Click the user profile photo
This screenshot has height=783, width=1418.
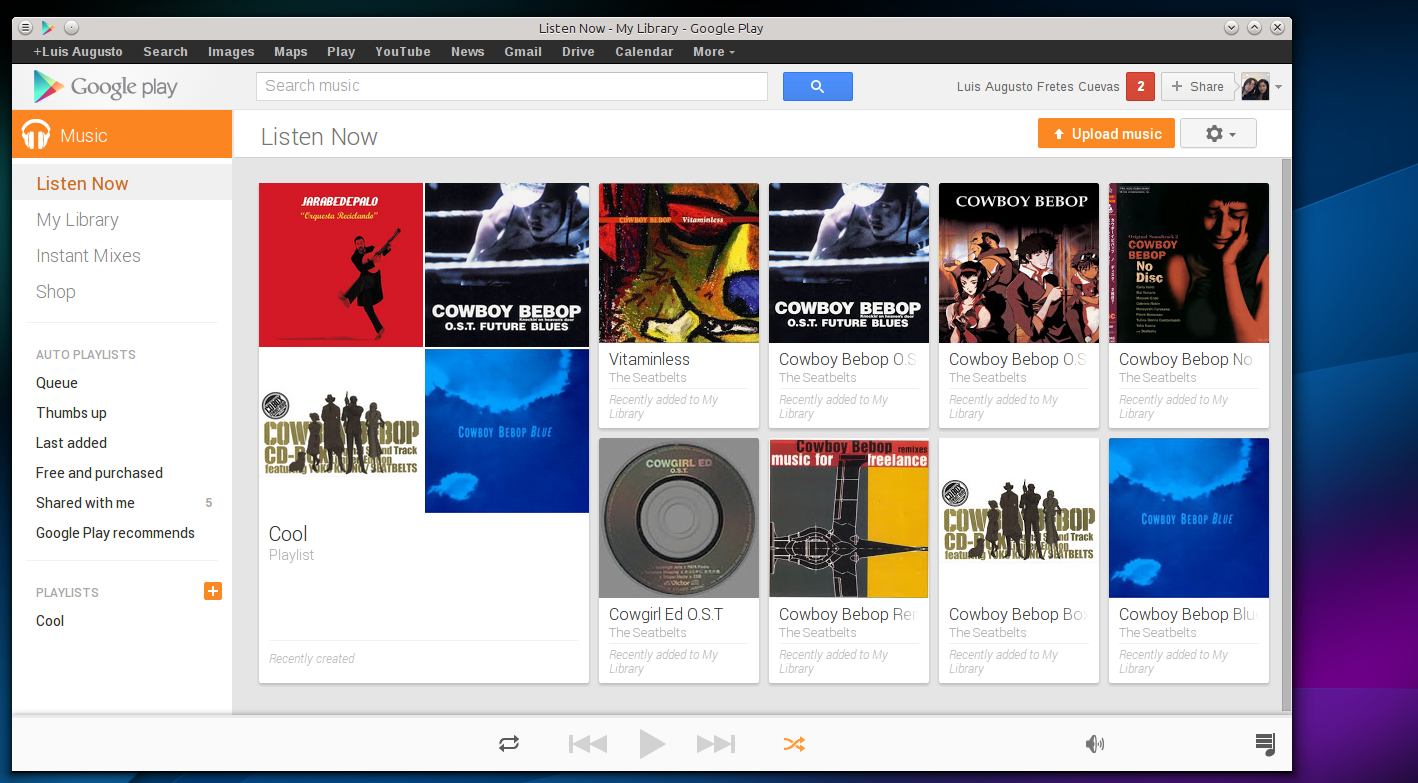1255,87
